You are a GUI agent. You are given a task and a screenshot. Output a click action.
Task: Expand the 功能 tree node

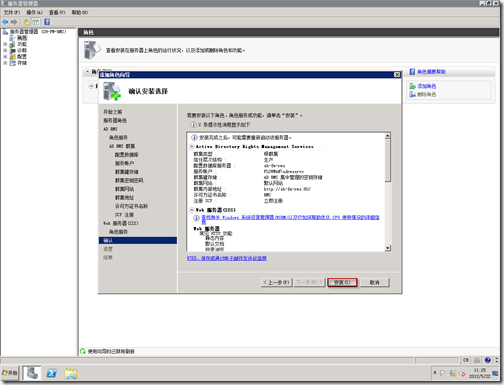[x=5, y=44]
